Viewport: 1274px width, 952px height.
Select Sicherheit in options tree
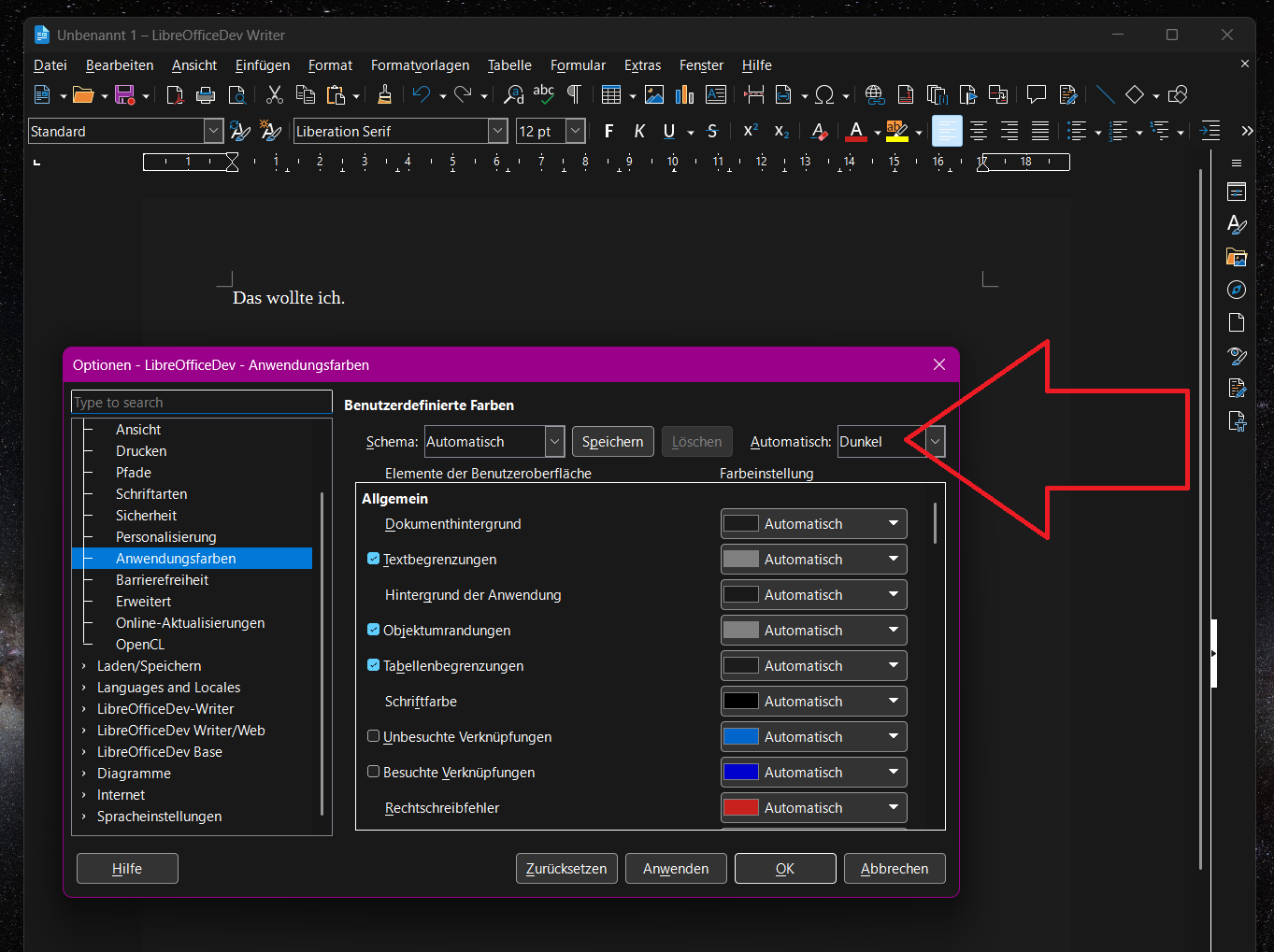(146, 515)
